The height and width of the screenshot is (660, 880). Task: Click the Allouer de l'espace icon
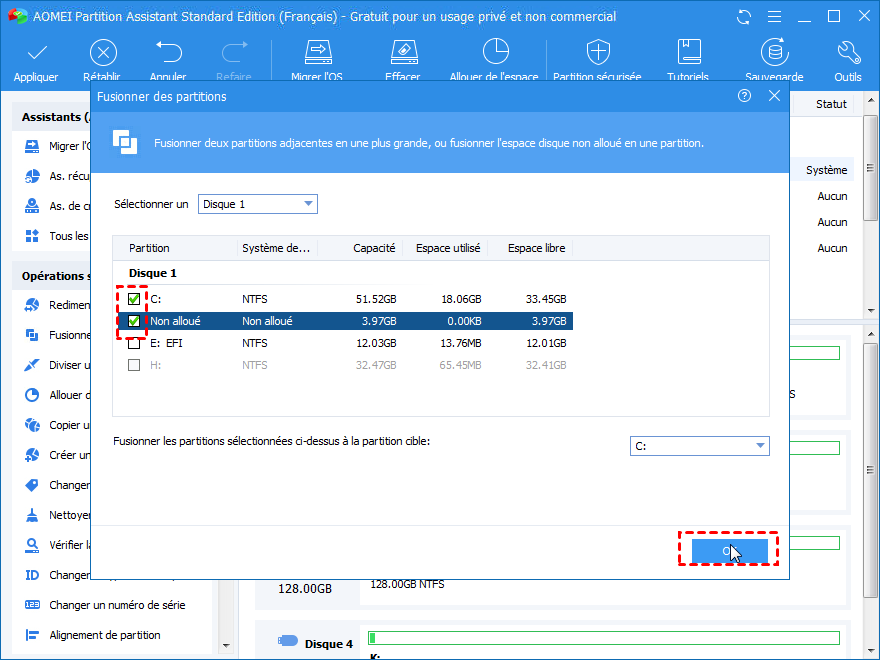494,53
